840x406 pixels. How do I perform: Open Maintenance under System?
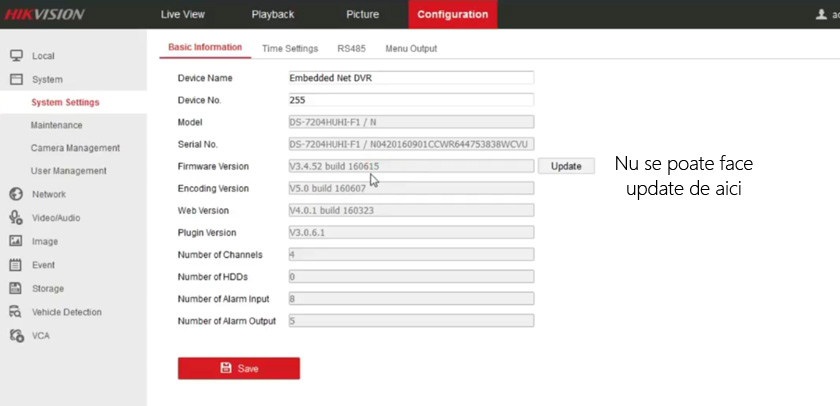56,125
